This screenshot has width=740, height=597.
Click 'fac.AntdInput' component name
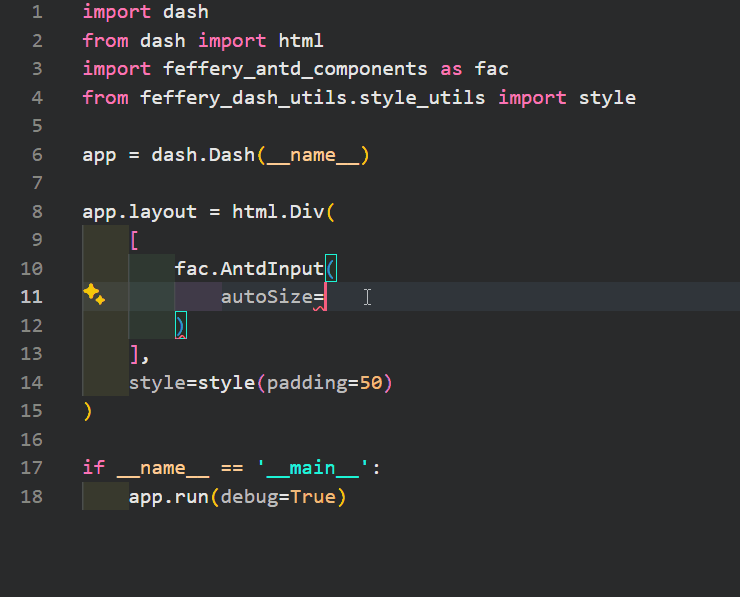(x=249, y=269)
